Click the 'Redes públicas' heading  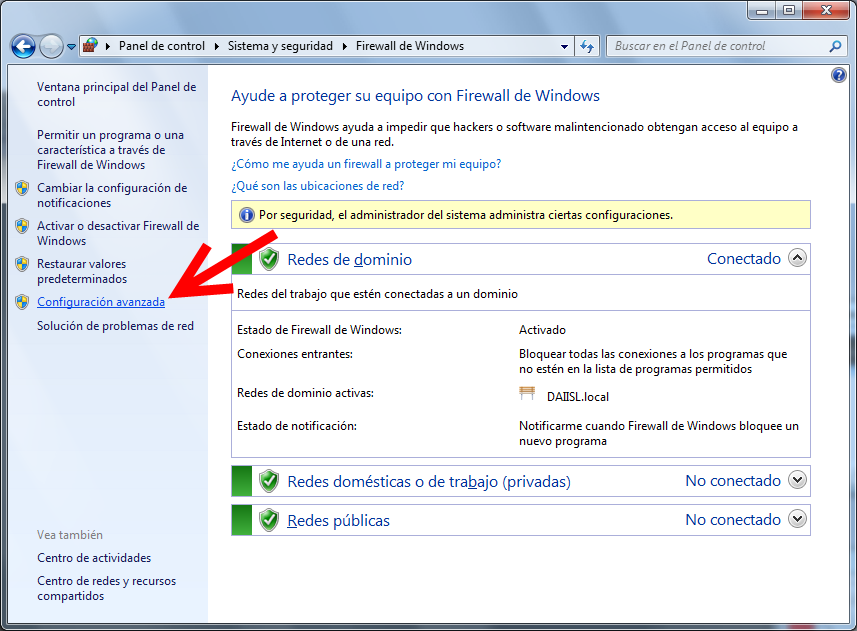pos(338,521)
